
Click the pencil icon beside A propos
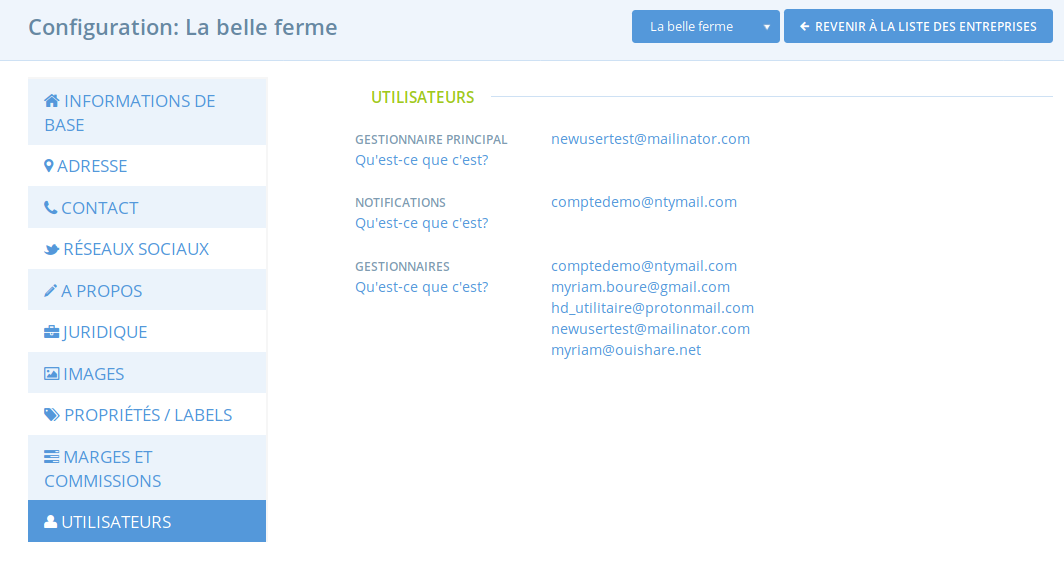pyautogui.click(x=50, y=290)
